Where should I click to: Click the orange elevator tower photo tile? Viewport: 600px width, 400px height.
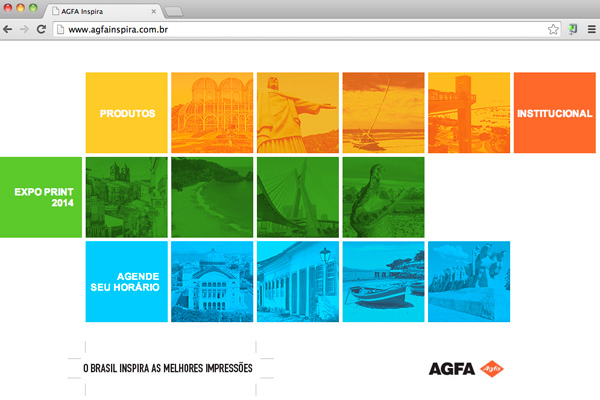[469, 113]
